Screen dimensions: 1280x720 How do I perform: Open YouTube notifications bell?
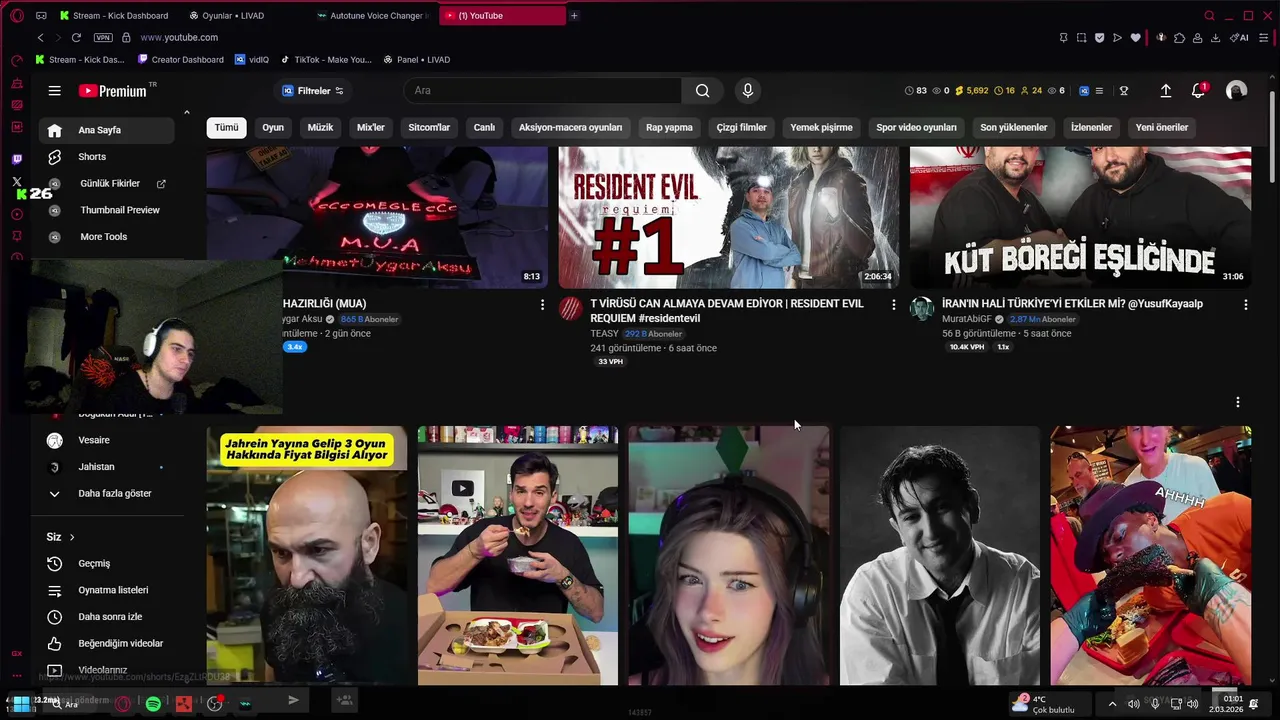(x=1198, y=91)
